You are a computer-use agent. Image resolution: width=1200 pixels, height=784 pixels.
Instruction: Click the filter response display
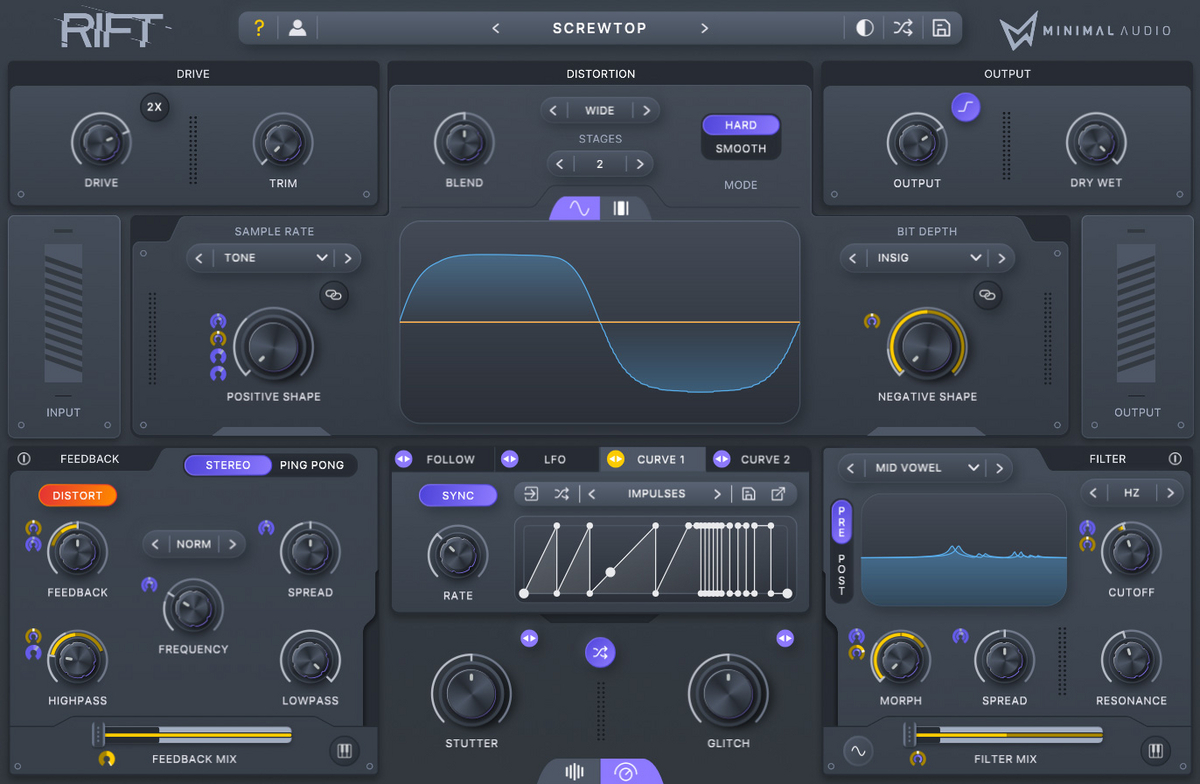[963, 550]
